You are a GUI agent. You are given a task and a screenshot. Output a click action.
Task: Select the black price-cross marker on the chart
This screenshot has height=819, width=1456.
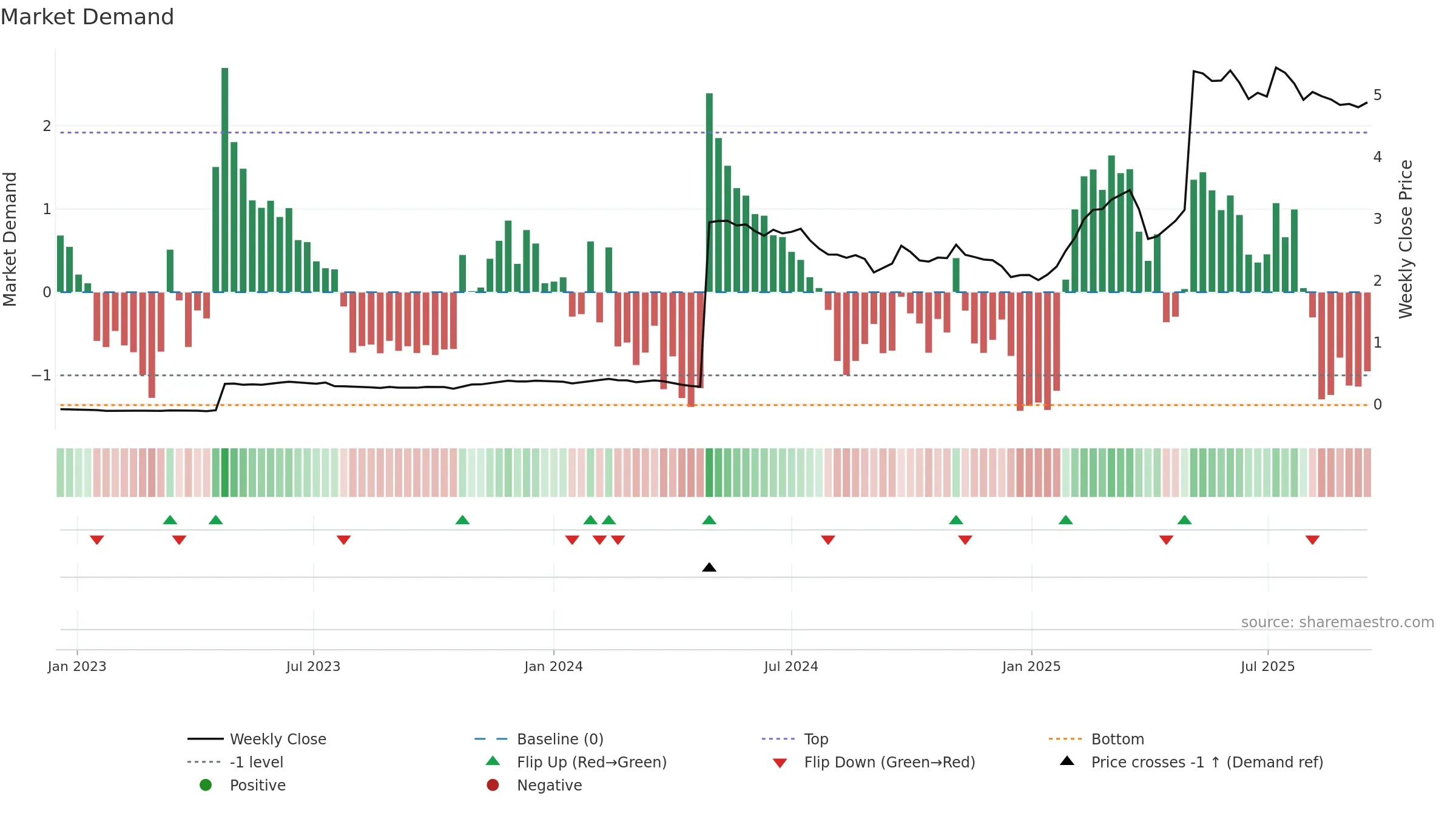pyautogui.click(x=709, y=567)
